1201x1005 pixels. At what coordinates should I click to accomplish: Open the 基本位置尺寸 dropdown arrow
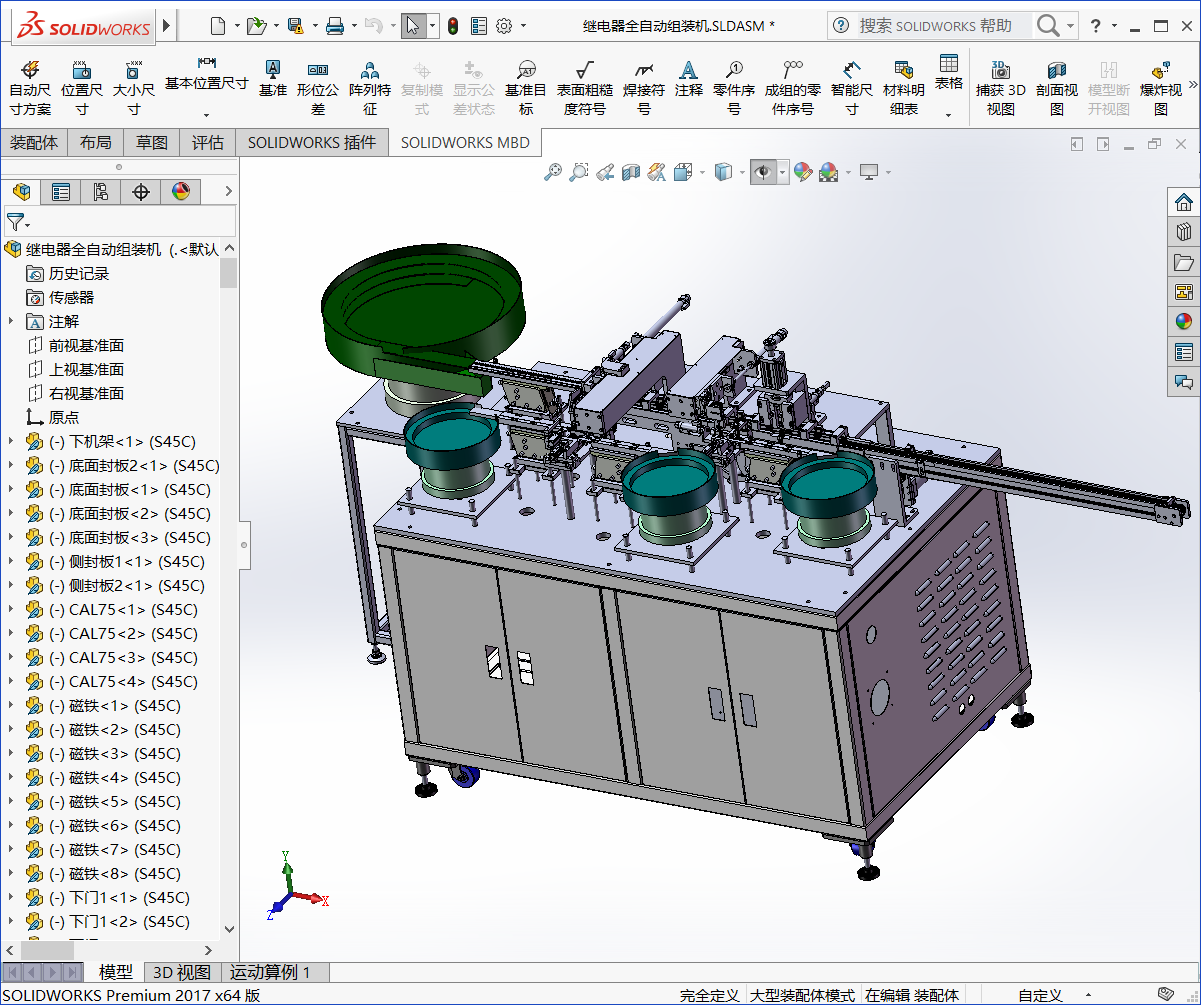pos(206,115)
